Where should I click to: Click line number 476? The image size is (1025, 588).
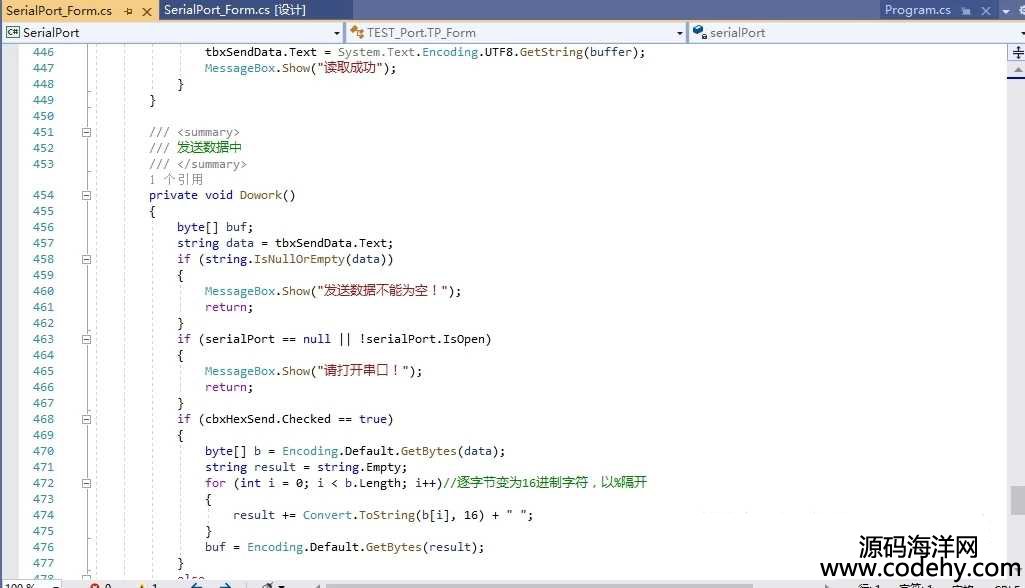pos(43,547)
